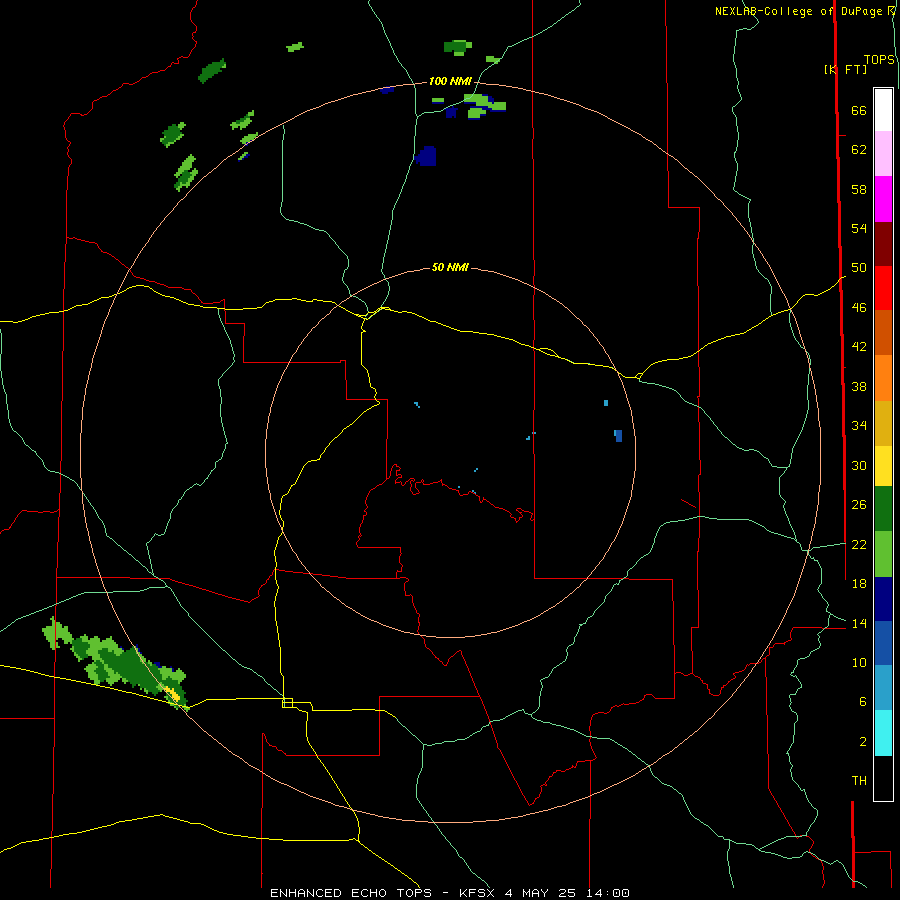900x900 pixels.
Task: Pick the dark red legend swatch
Action: coord(883,243)
